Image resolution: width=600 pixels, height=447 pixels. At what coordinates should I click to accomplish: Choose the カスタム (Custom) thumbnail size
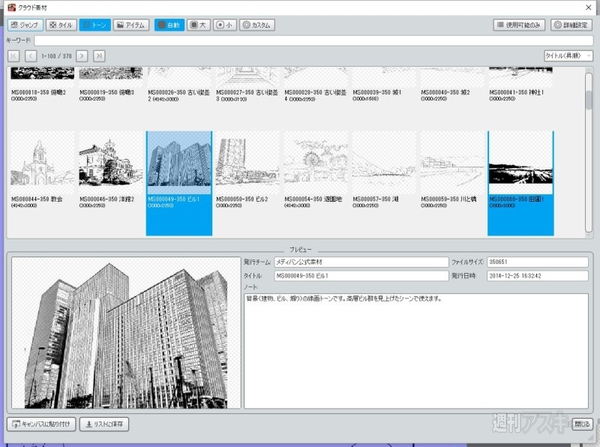(x=258, y=24)
